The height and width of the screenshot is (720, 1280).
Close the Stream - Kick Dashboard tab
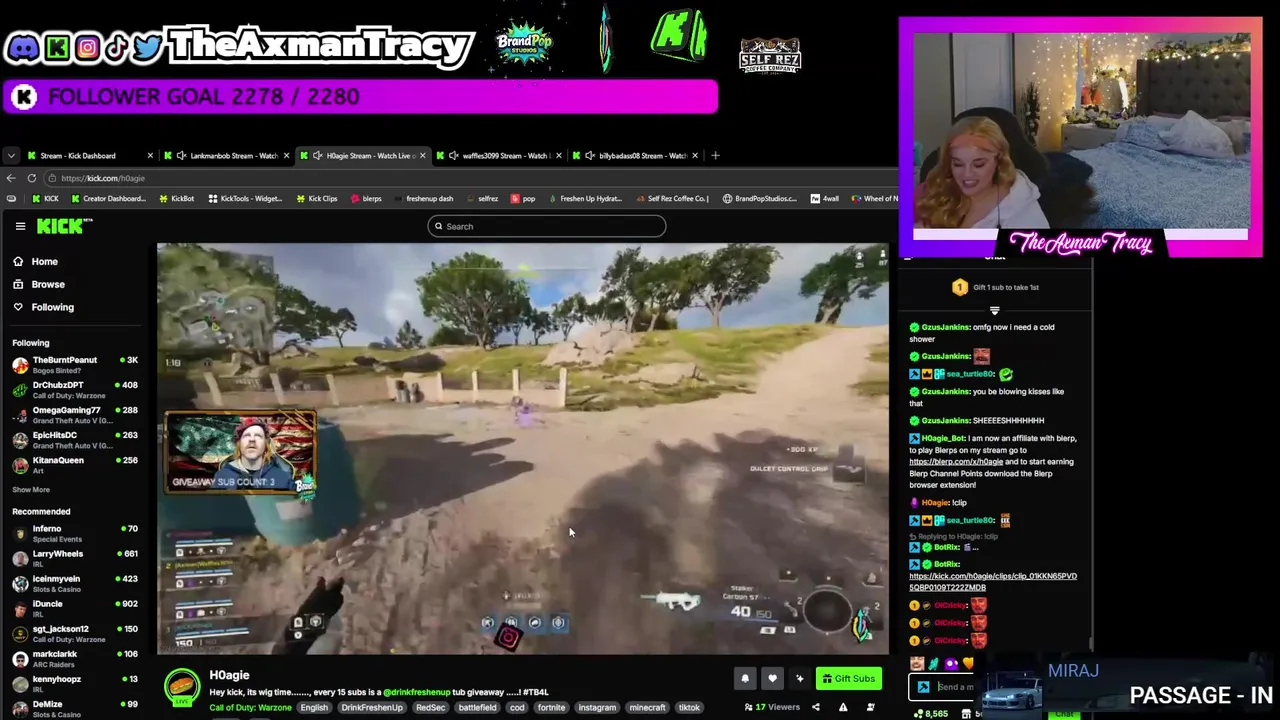(150, 156)
